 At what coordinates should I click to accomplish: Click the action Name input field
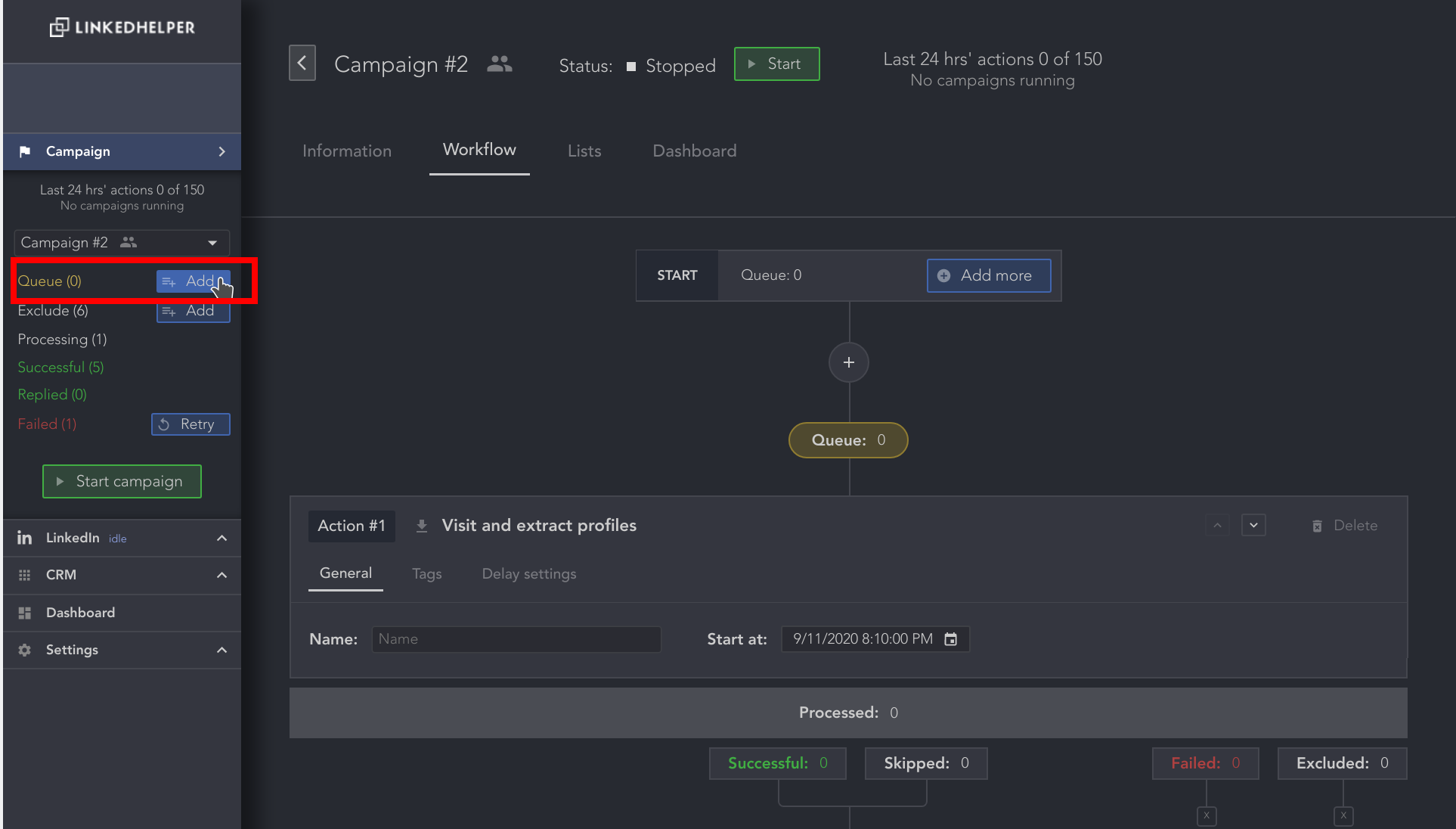[x=516, y=639]
